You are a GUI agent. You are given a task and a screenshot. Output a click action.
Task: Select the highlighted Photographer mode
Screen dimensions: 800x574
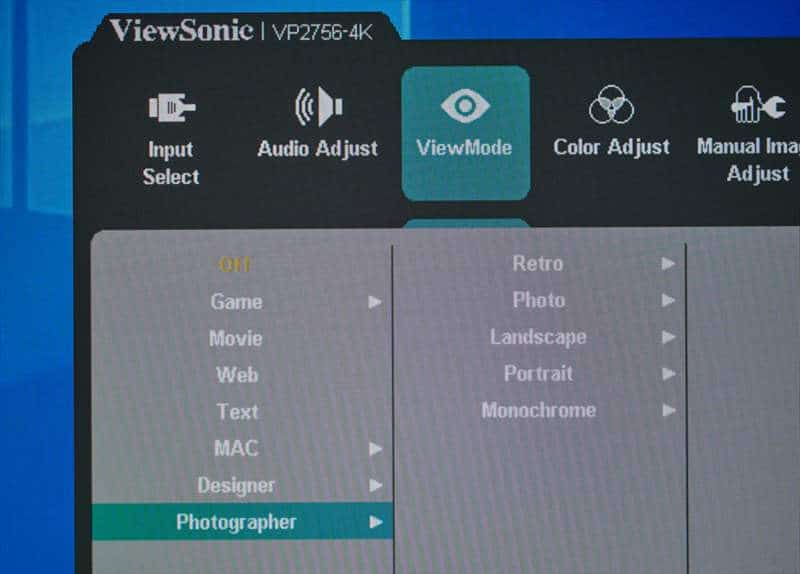tap(242, 521)
